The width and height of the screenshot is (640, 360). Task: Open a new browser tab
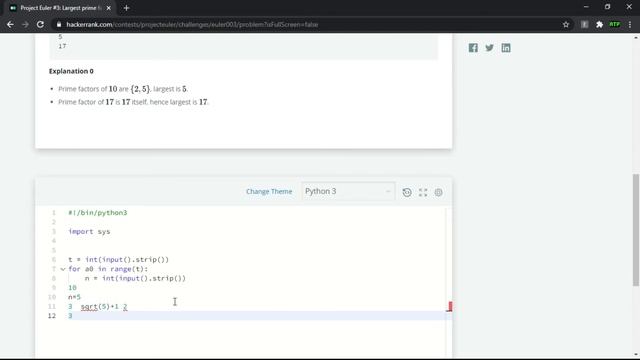(x=126, y=8)
